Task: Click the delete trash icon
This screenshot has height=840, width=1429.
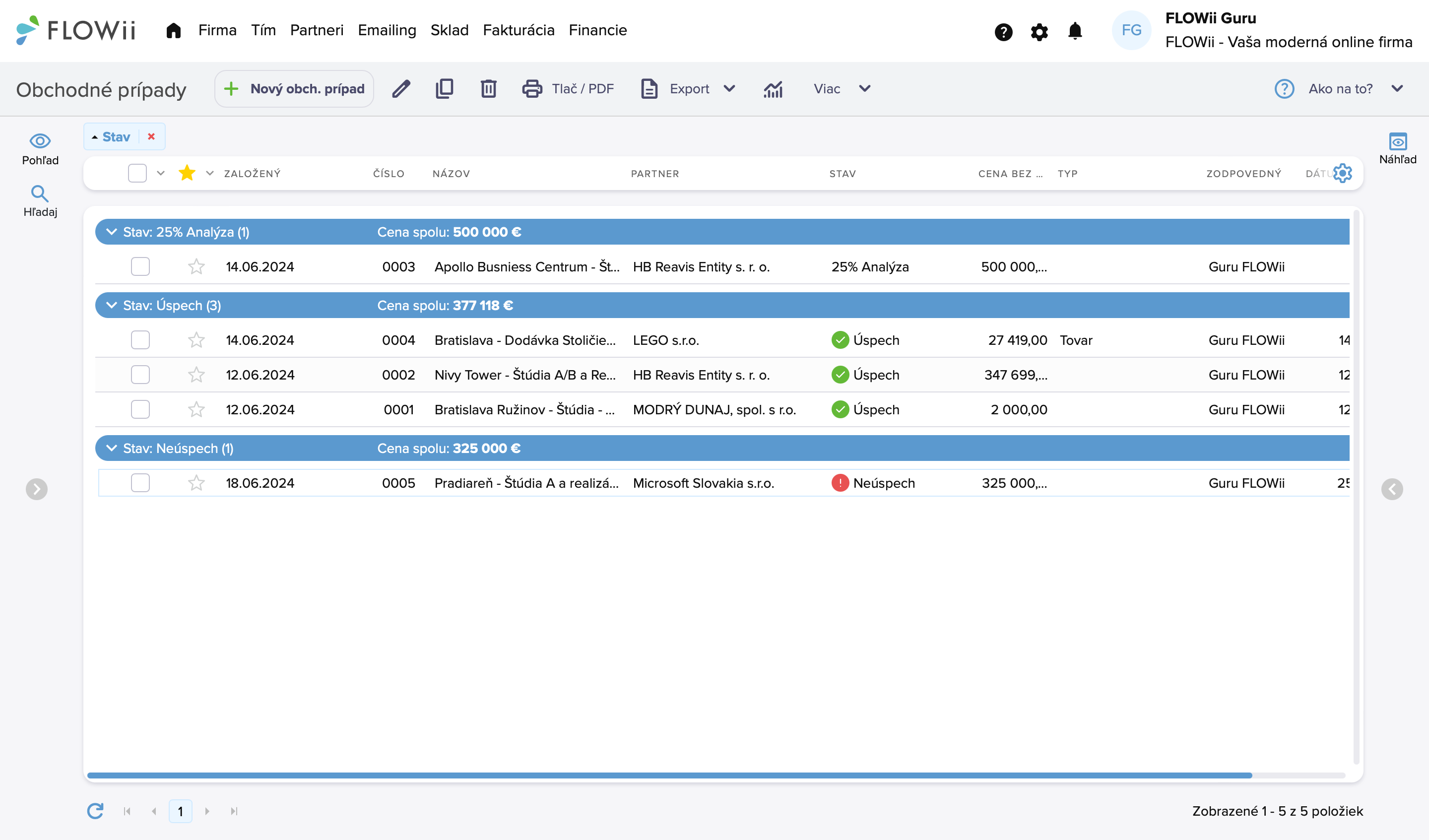Action: tap(488, 88)
